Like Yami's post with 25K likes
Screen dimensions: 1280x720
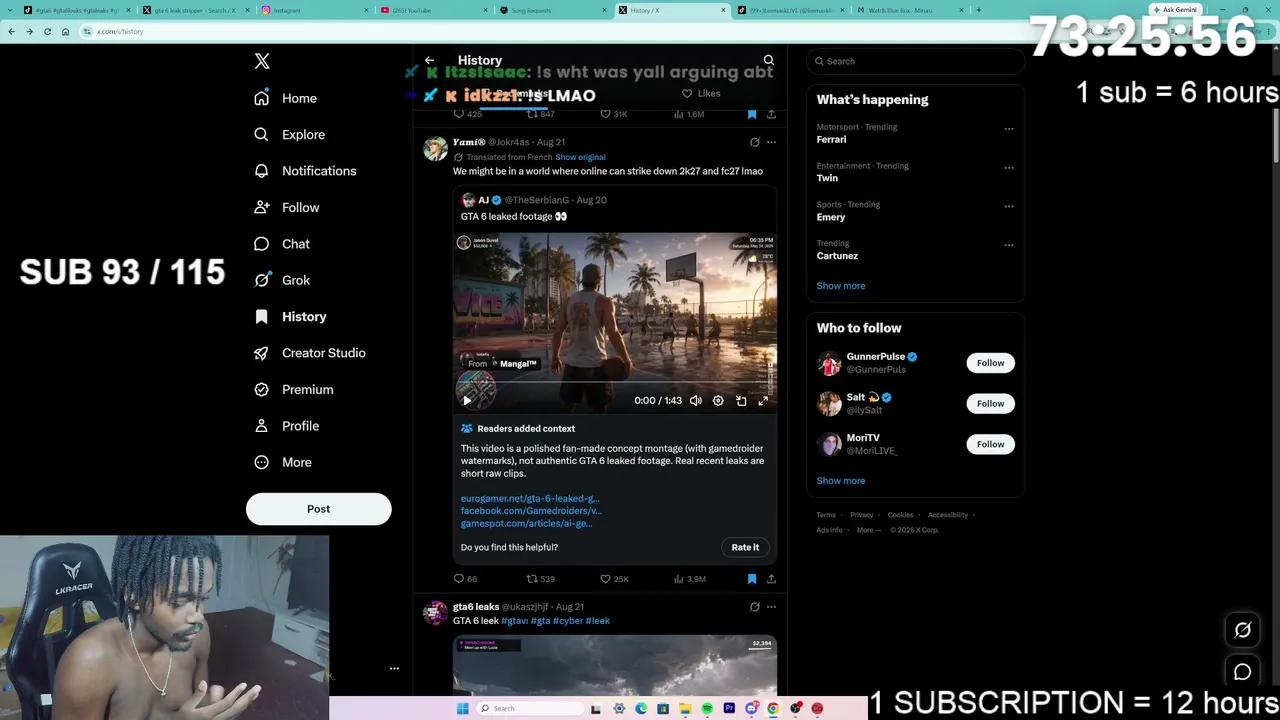click(x=614, y=579)
